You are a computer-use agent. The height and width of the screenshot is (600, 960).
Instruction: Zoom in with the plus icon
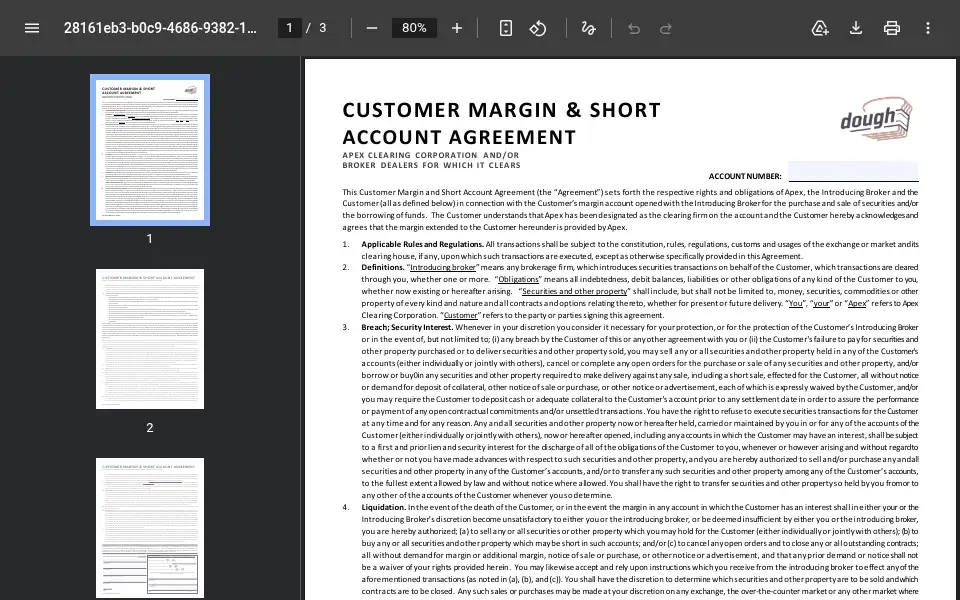point(457,28)
